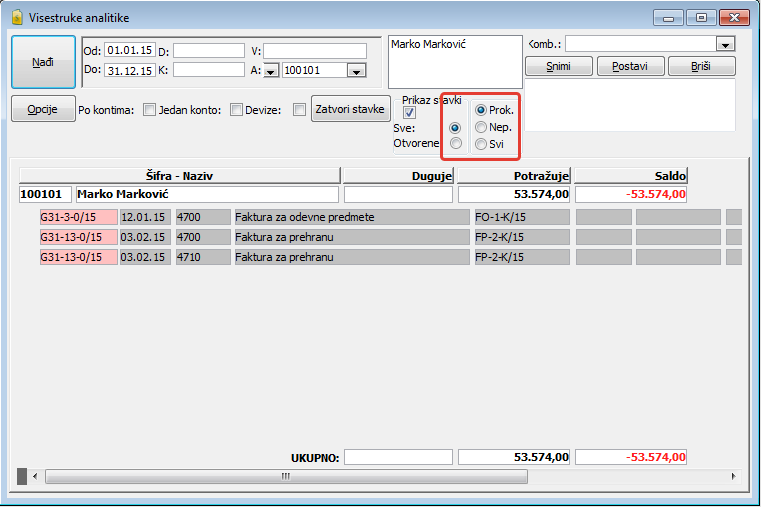Screen dimensions: 761x507
Task: Open the Opcije options button
Action: point(43,109)
